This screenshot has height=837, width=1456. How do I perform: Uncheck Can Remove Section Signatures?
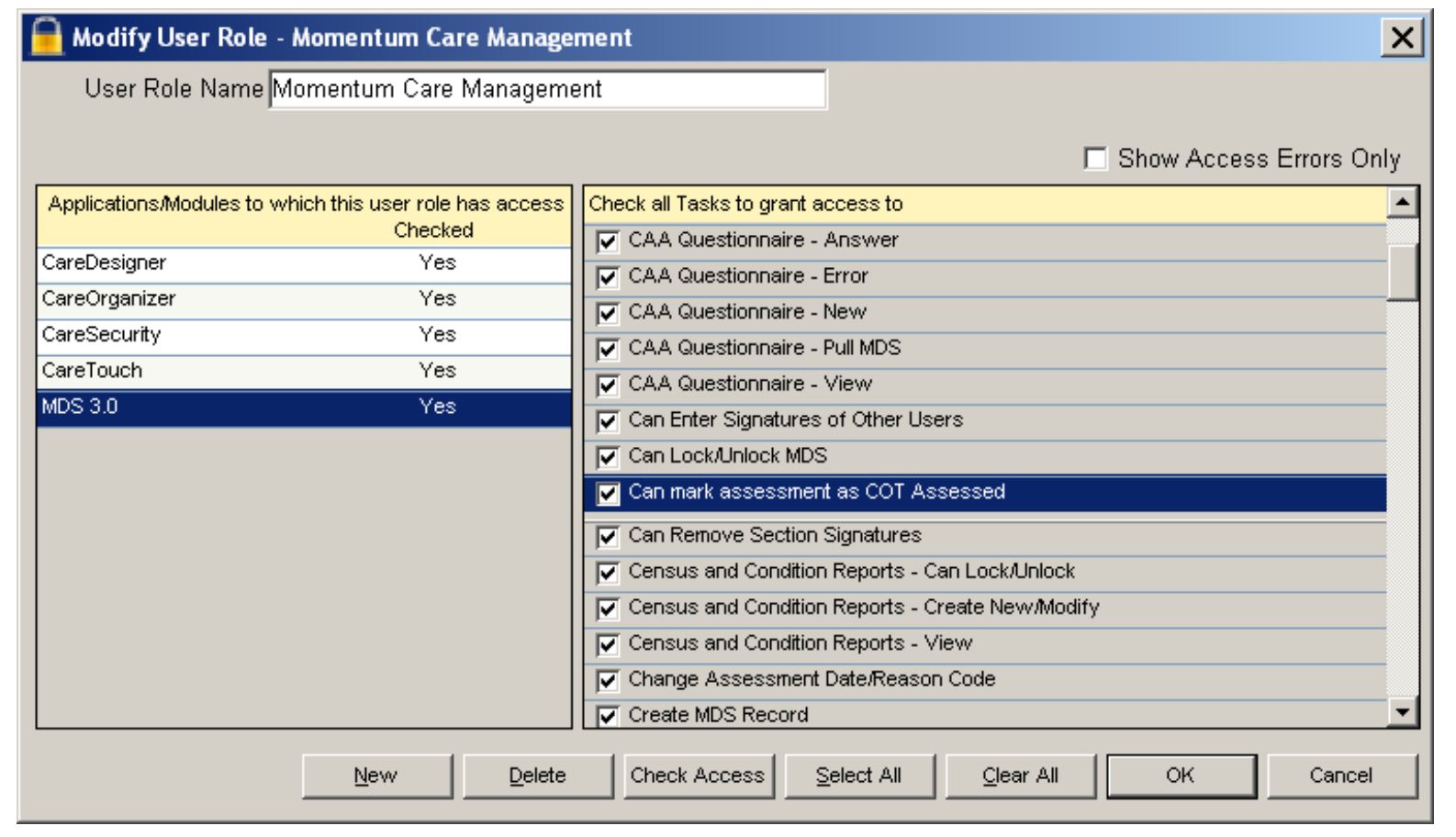pos(608,536)
